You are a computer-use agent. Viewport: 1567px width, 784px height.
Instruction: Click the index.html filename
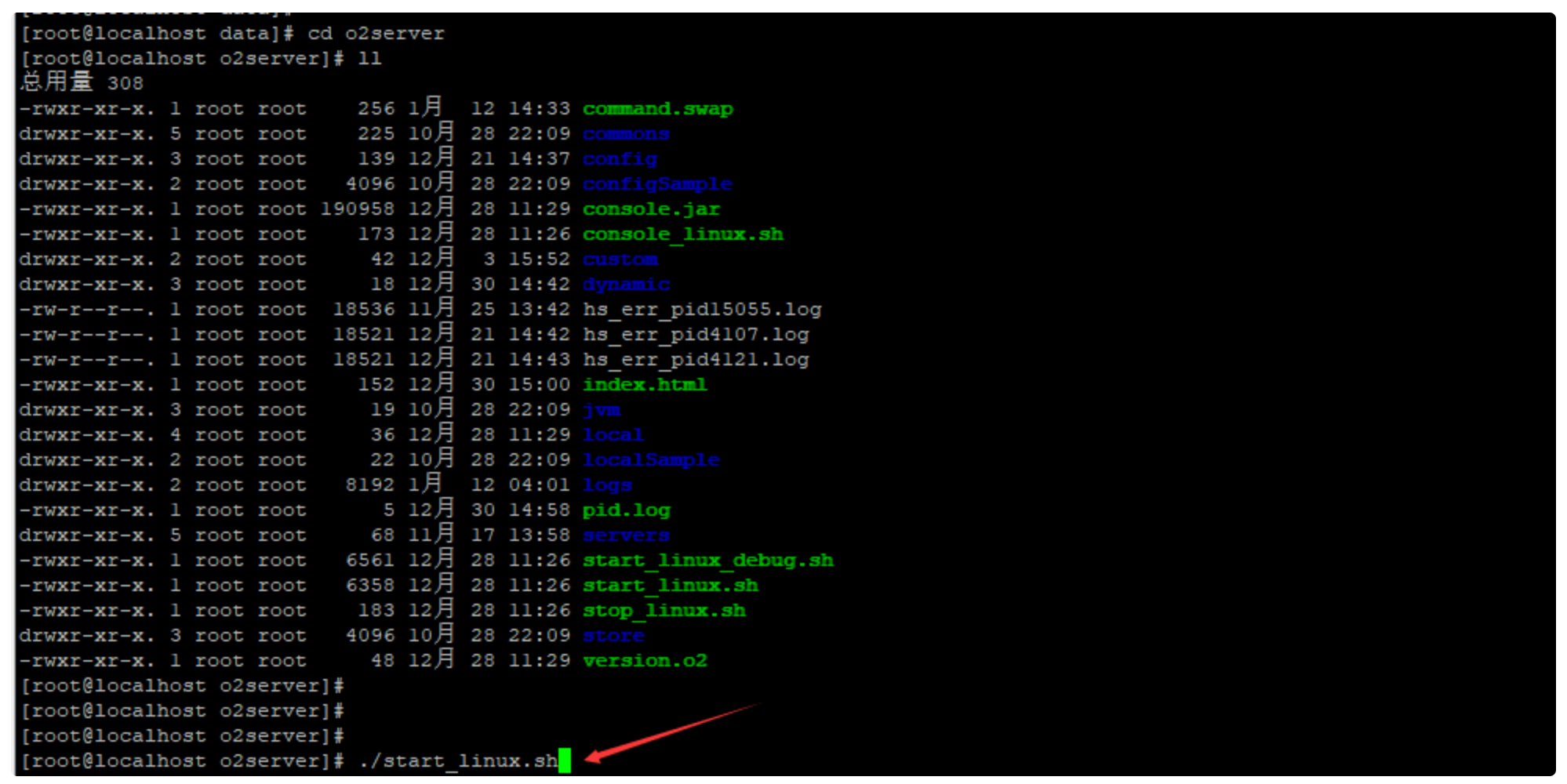(x=644, y=385)
